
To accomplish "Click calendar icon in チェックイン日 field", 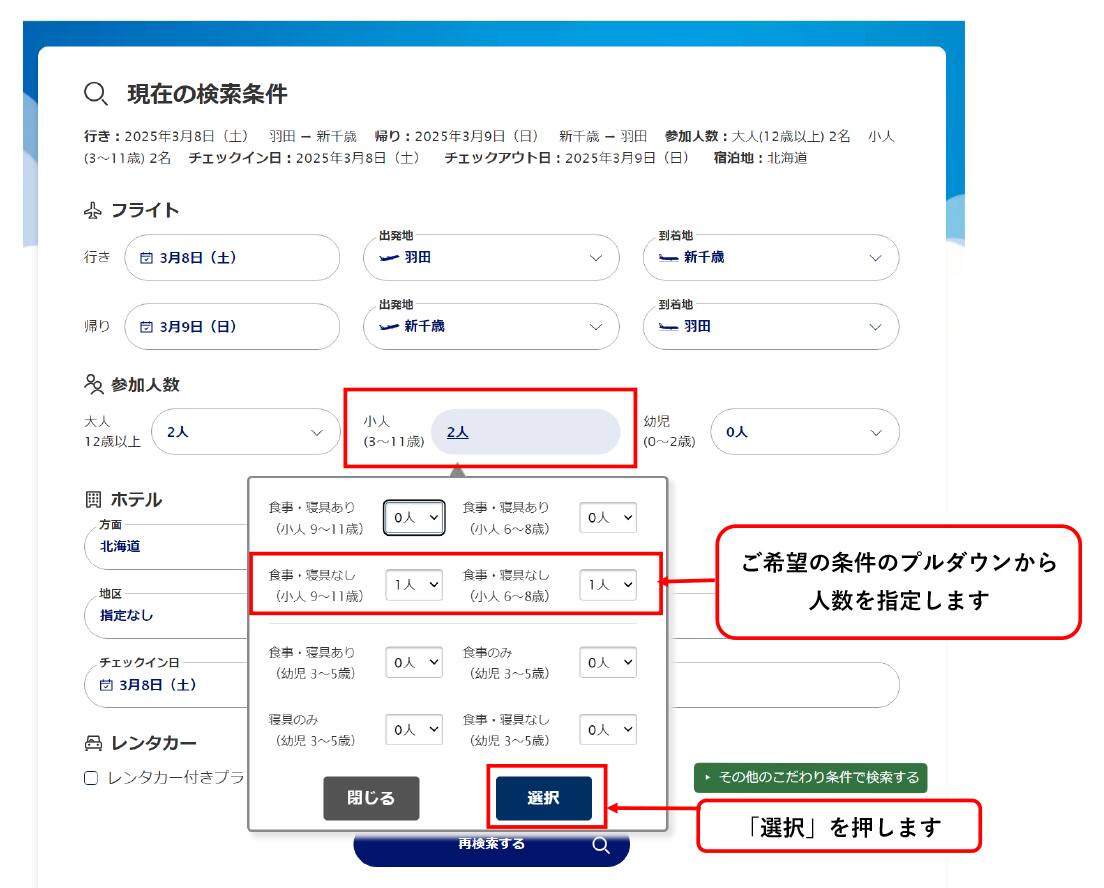I will pyautogui.click(x=106, y=686).
